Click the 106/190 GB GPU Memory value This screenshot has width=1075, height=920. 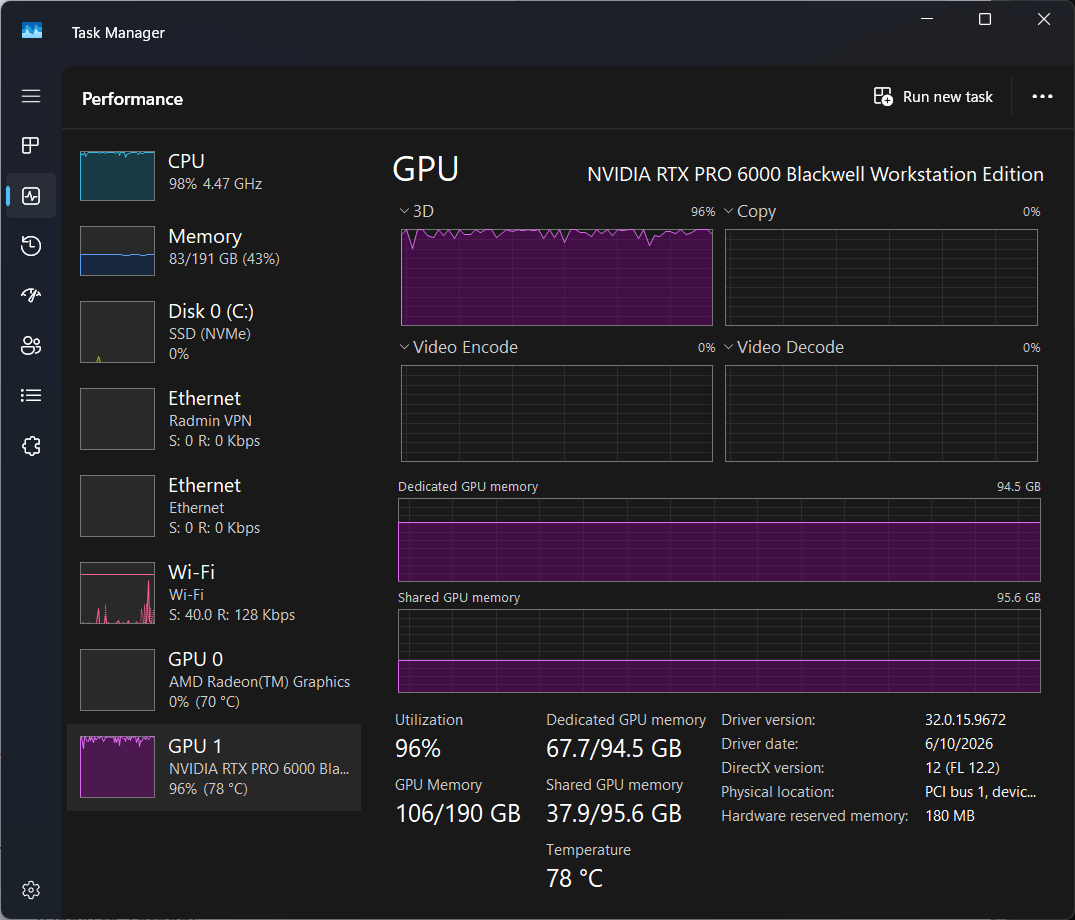[458, 814]
